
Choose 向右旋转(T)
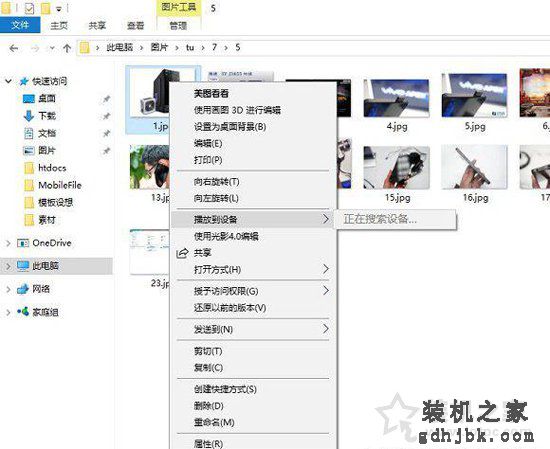point(216,182)
